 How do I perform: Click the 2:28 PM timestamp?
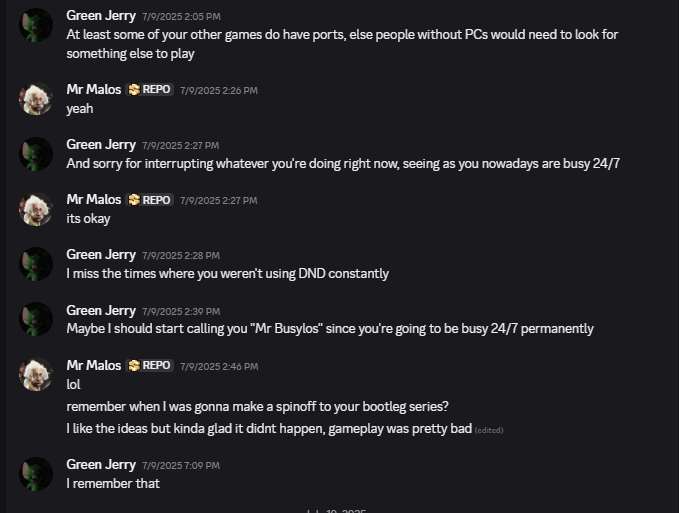(181, 255)
